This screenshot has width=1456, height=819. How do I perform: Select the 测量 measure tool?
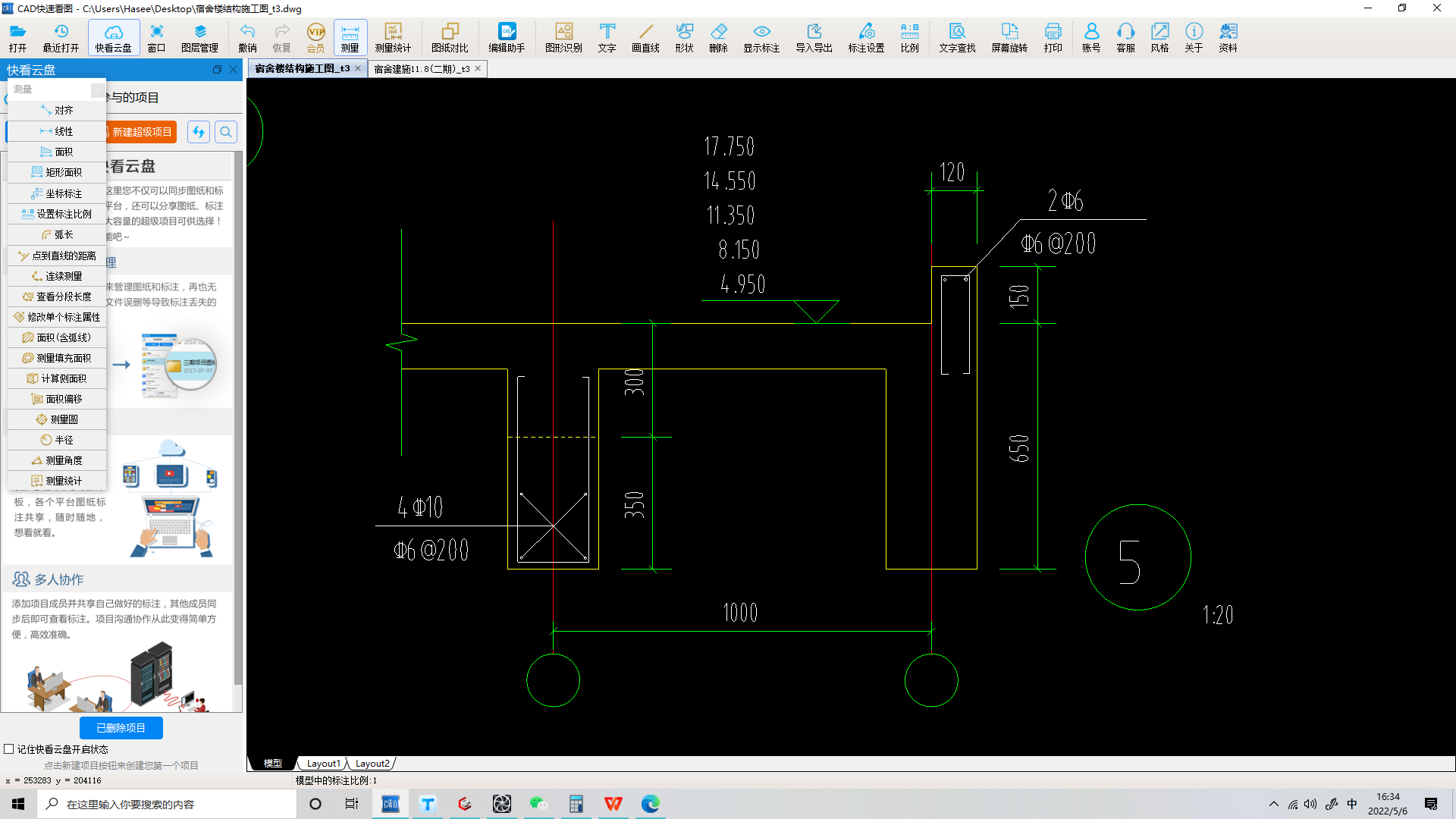tap(350, 37)
